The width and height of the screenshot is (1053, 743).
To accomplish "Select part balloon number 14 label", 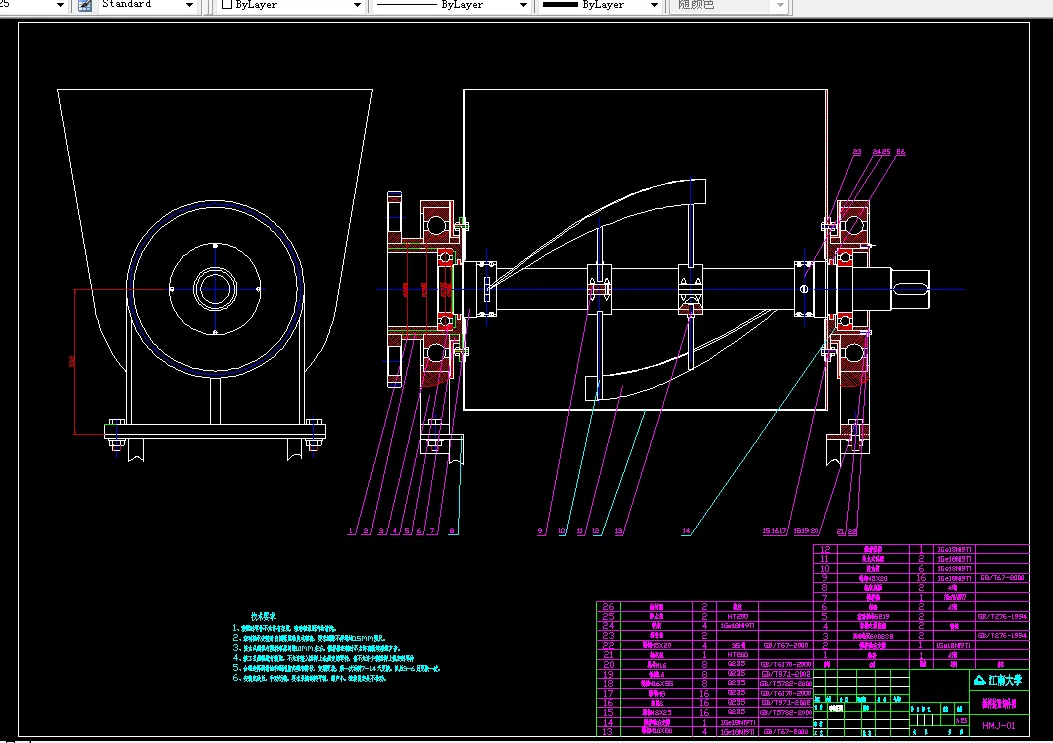I will (x=686, y=531).
